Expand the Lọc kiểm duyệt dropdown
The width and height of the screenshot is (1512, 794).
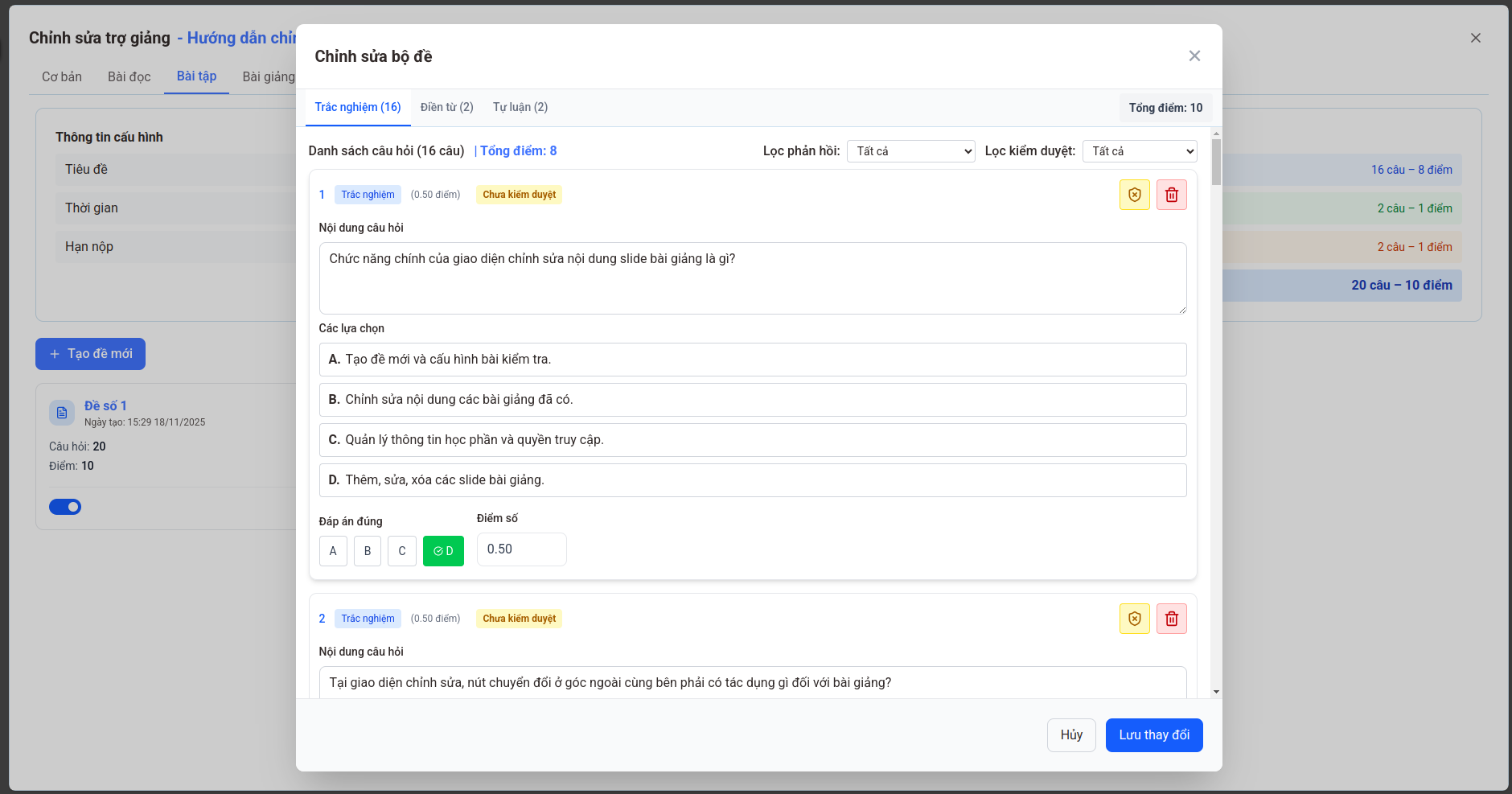[1139, 151]
